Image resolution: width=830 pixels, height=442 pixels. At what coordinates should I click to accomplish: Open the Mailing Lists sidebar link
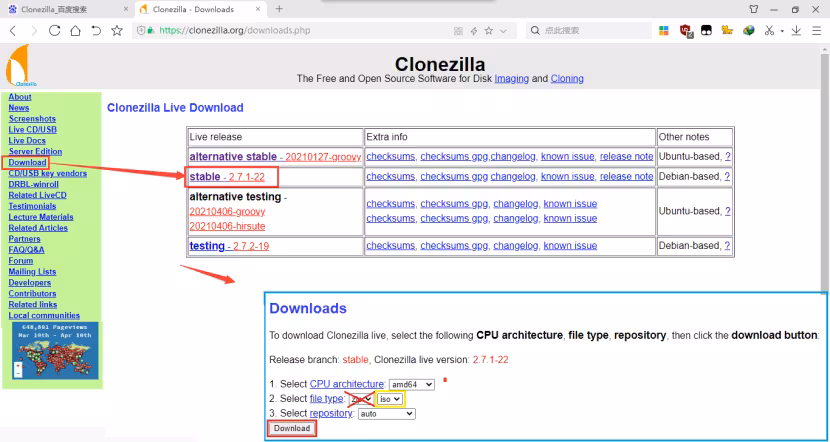coord(32,272)
